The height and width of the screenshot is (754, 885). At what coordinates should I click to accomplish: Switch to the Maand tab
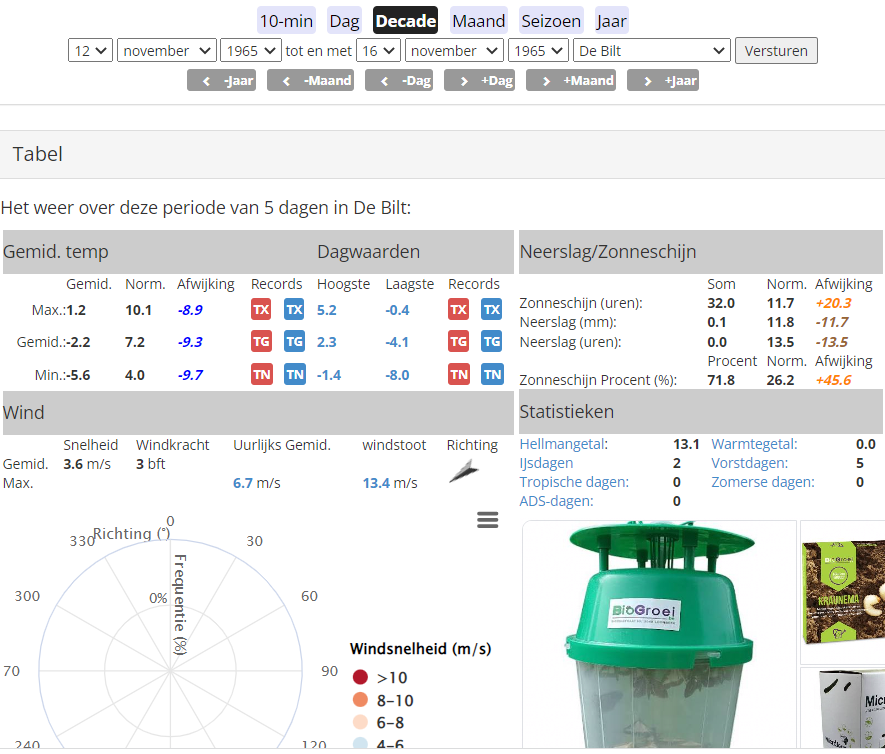(x=479, y=21)
